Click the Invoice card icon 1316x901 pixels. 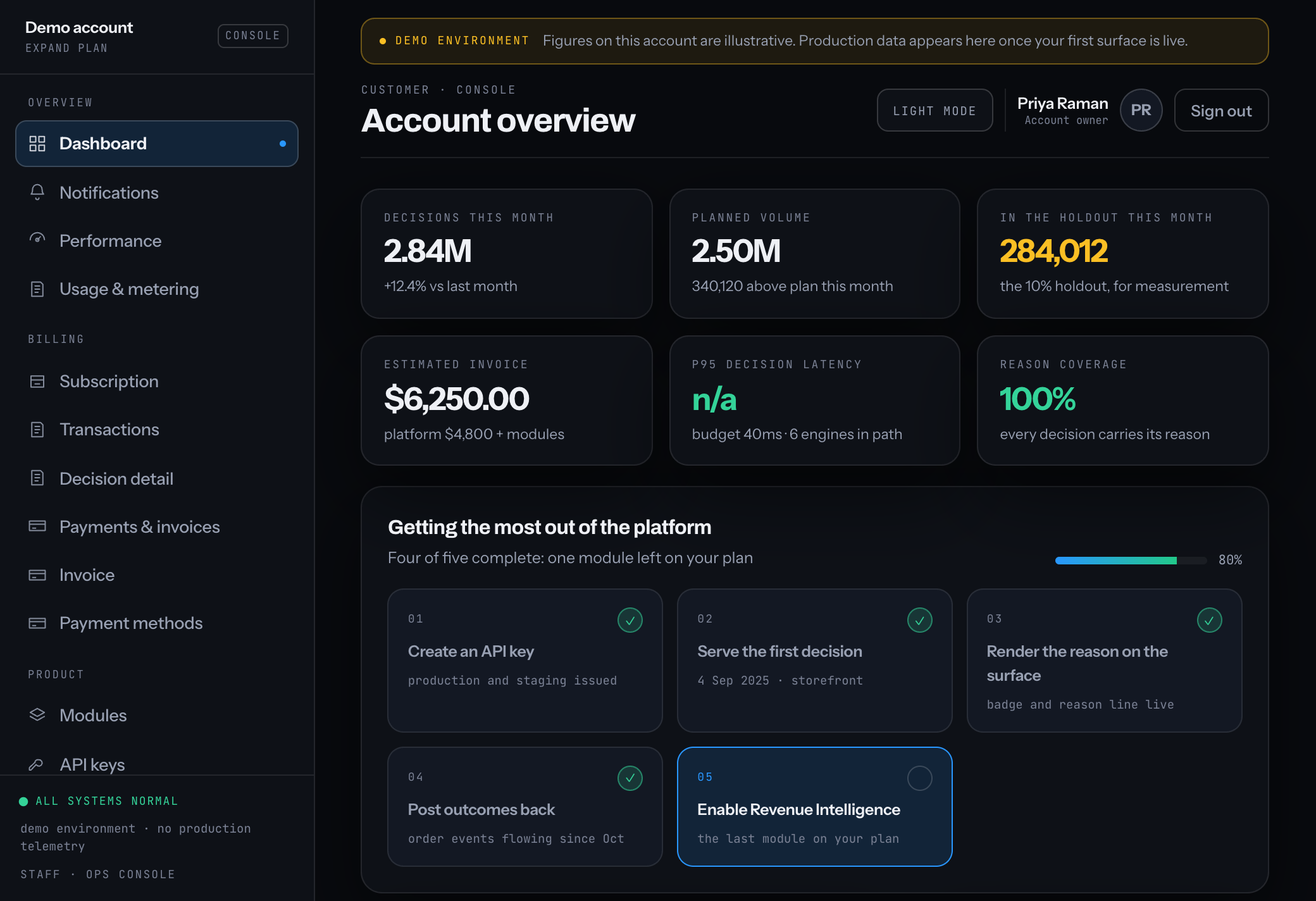click(37, 575)
